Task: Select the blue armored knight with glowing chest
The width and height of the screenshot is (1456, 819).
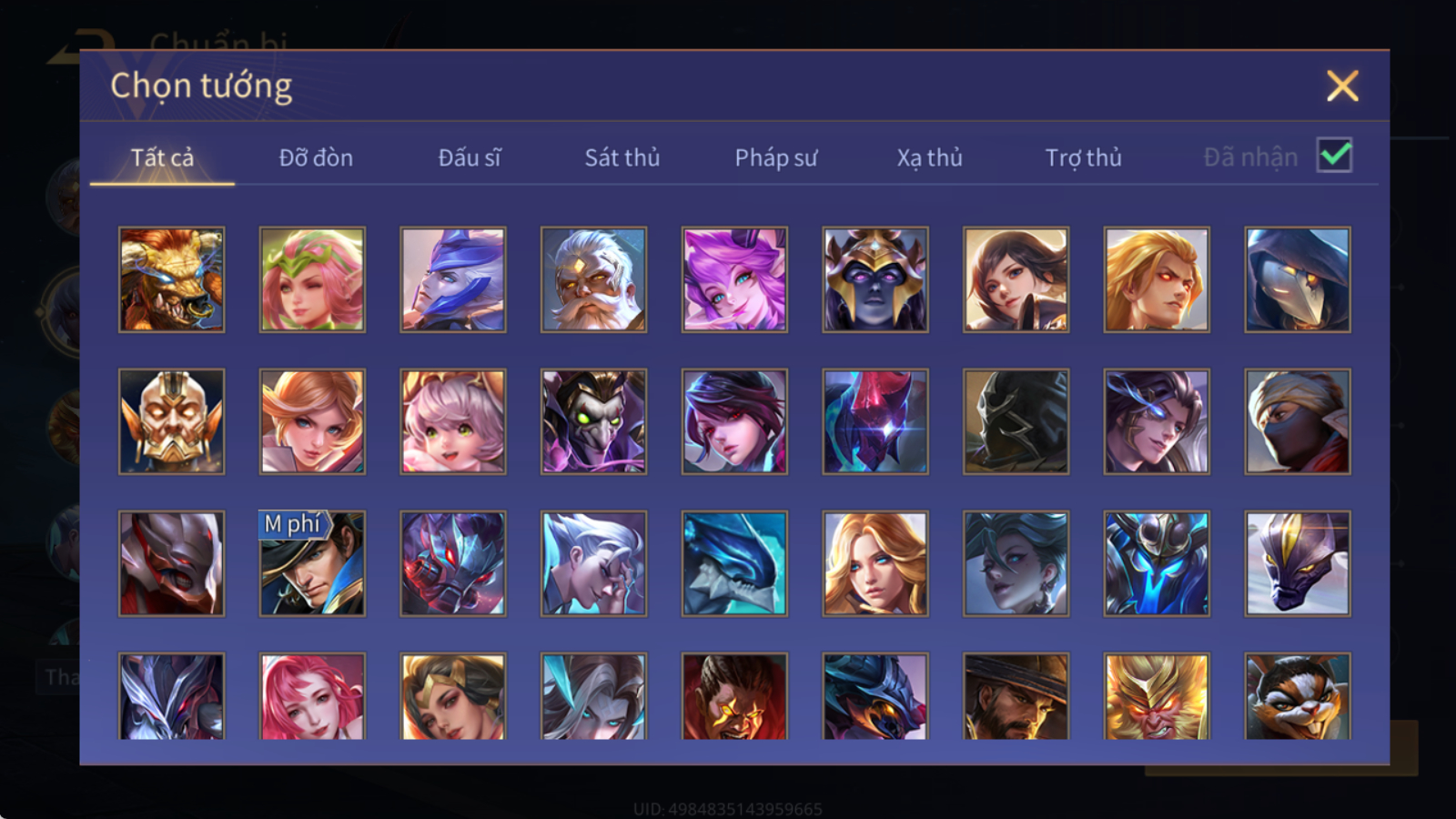Action: pyautogui.click(x=1157, y=563)
